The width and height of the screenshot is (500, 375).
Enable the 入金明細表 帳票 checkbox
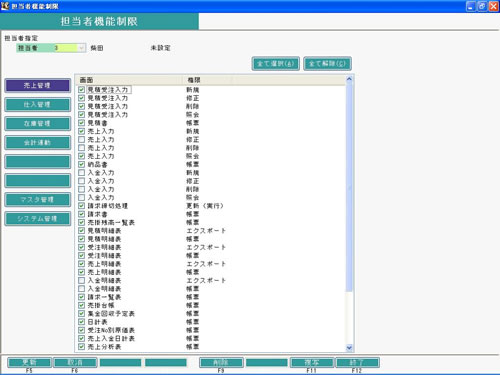[81, 289]
